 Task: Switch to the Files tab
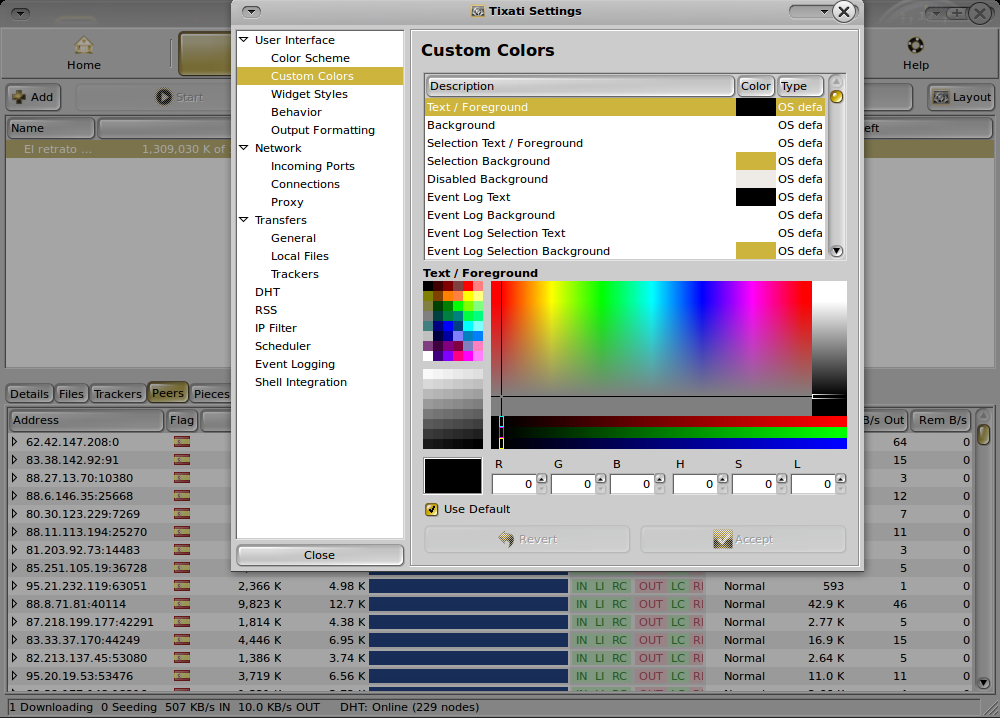[x=71, y=393]
